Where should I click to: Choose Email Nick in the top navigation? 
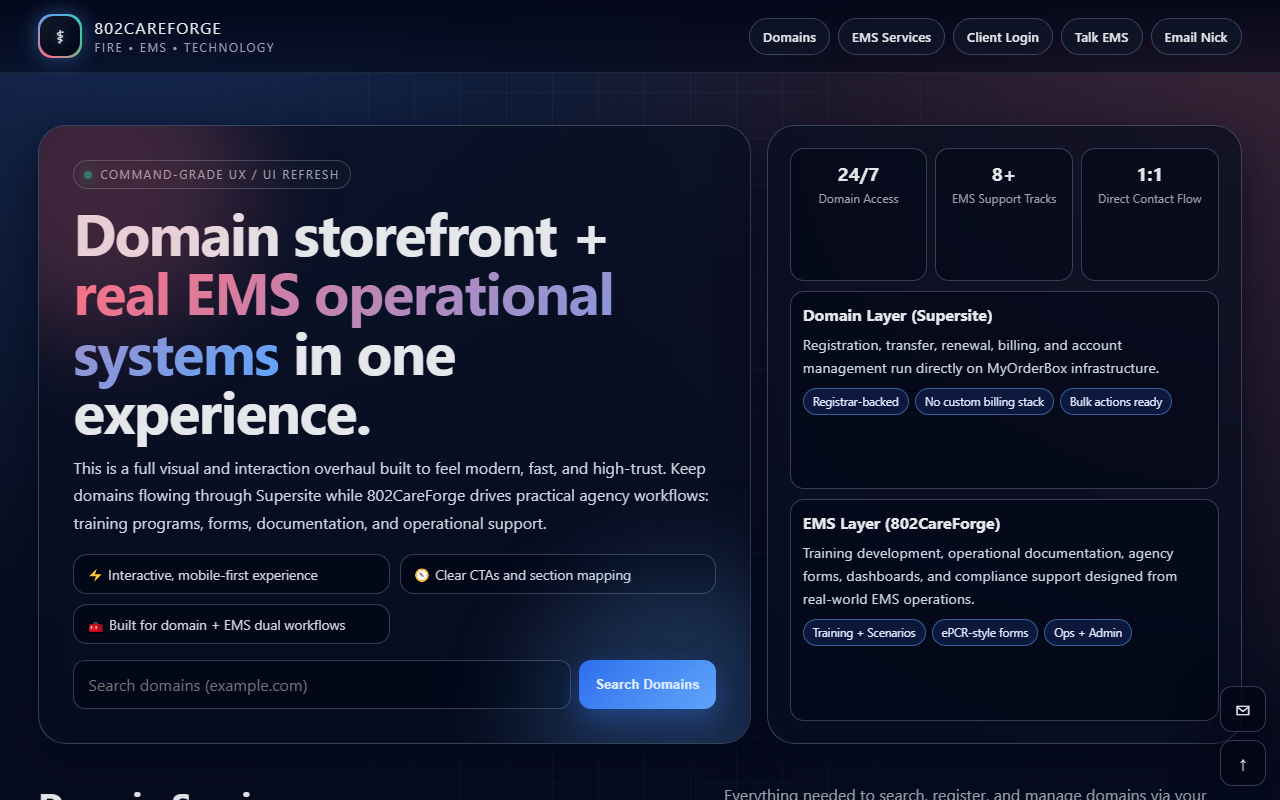click(1196, 37)
